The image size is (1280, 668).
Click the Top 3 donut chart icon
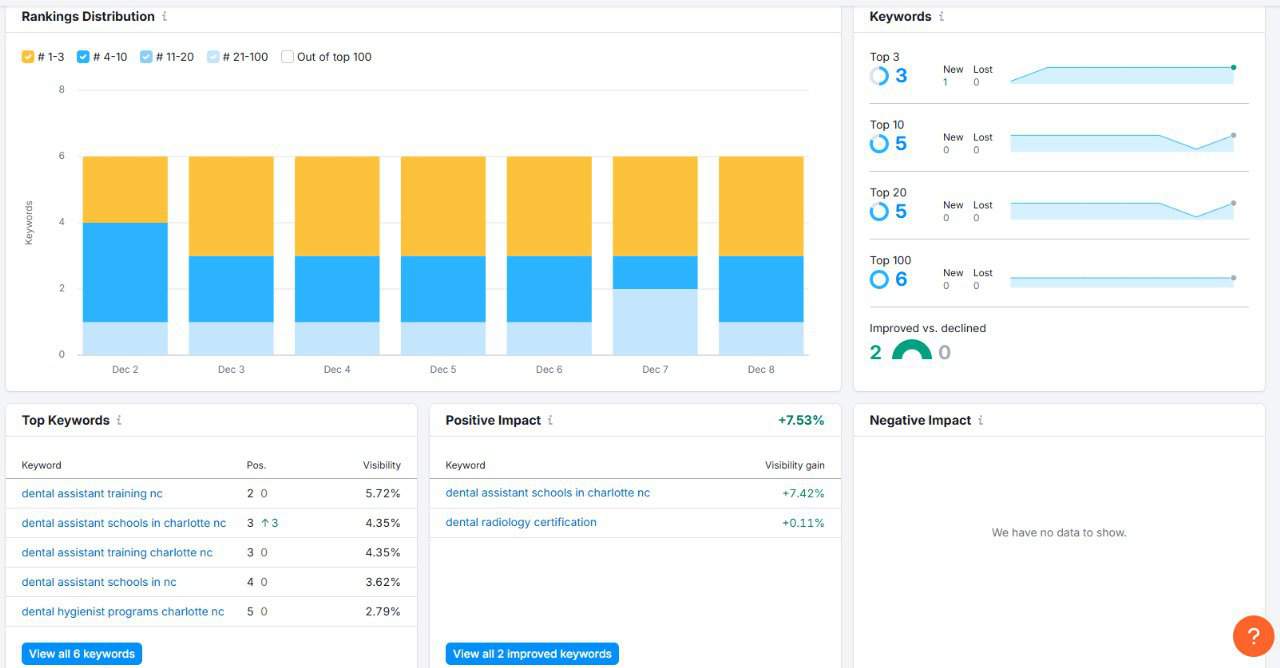[x=879, y=76]
